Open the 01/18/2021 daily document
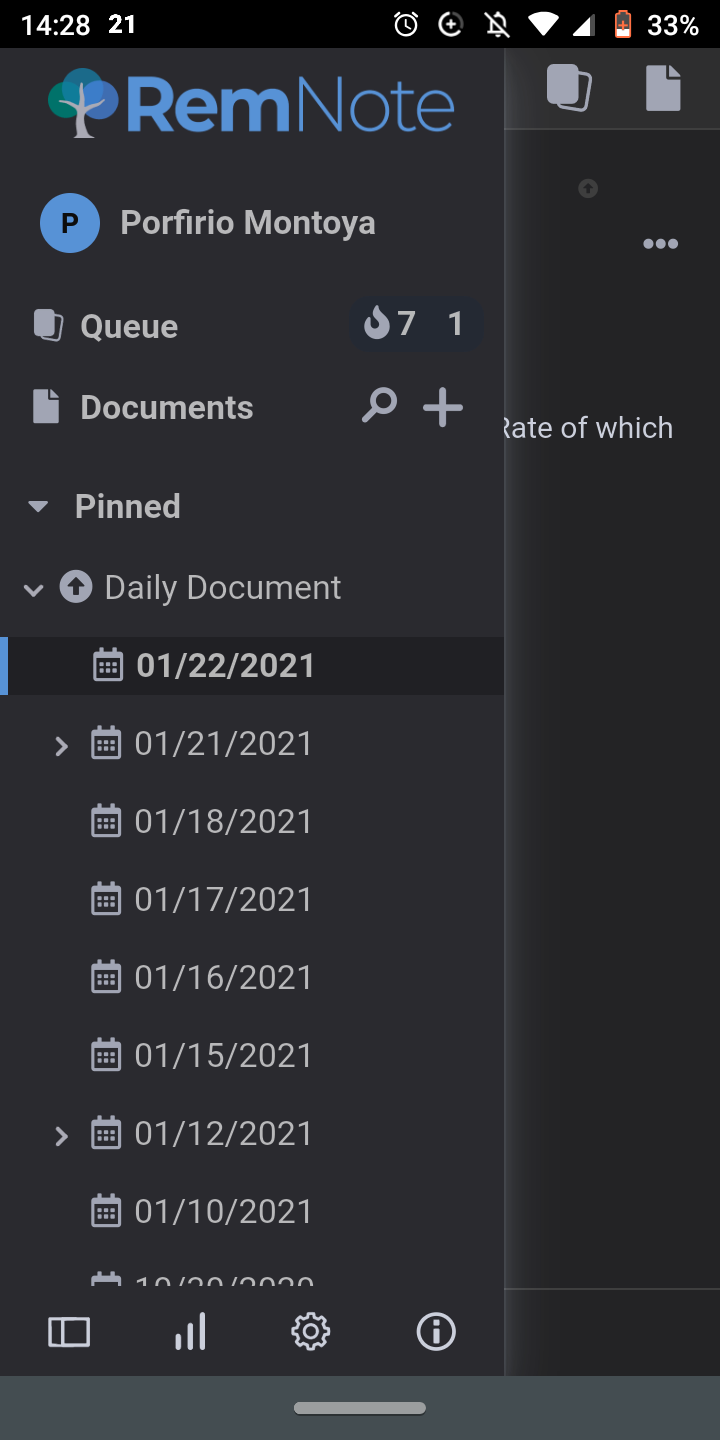 223,822
